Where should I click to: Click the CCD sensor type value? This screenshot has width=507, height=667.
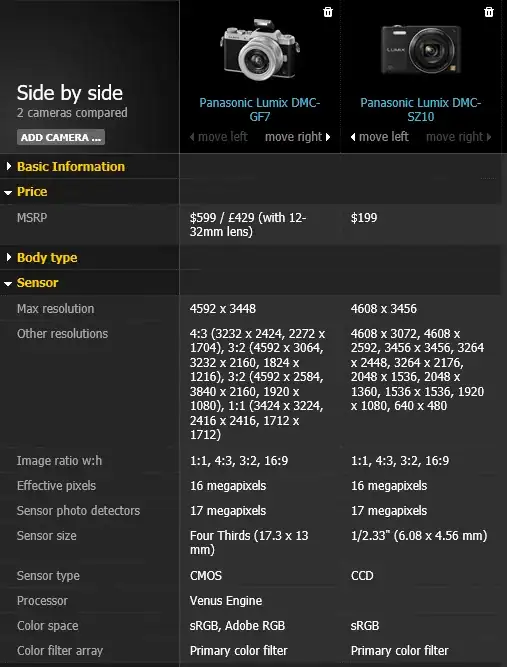click(x=362, y=576)
